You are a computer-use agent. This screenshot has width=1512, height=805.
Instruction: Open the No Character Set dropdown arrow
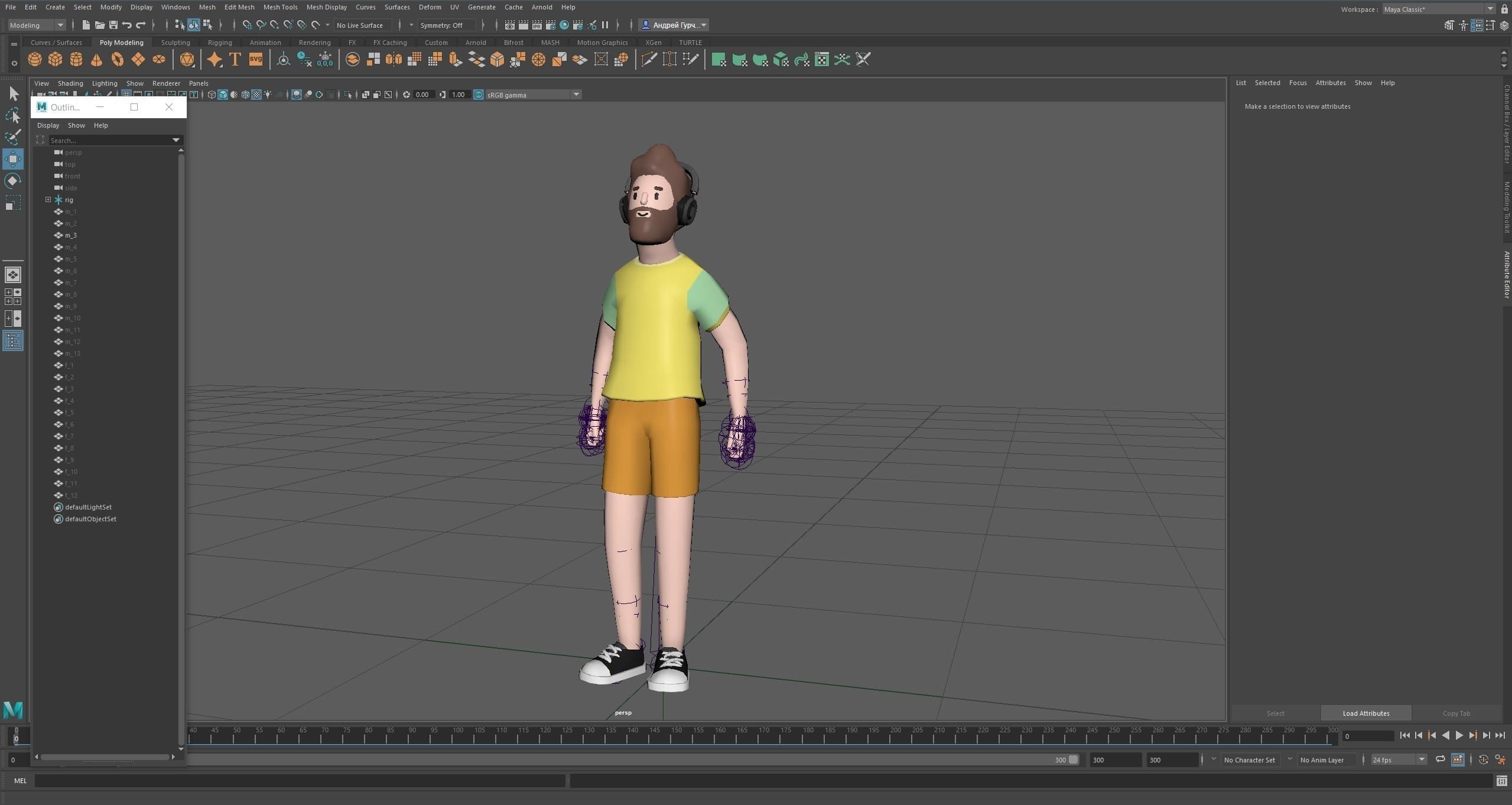1214,759
